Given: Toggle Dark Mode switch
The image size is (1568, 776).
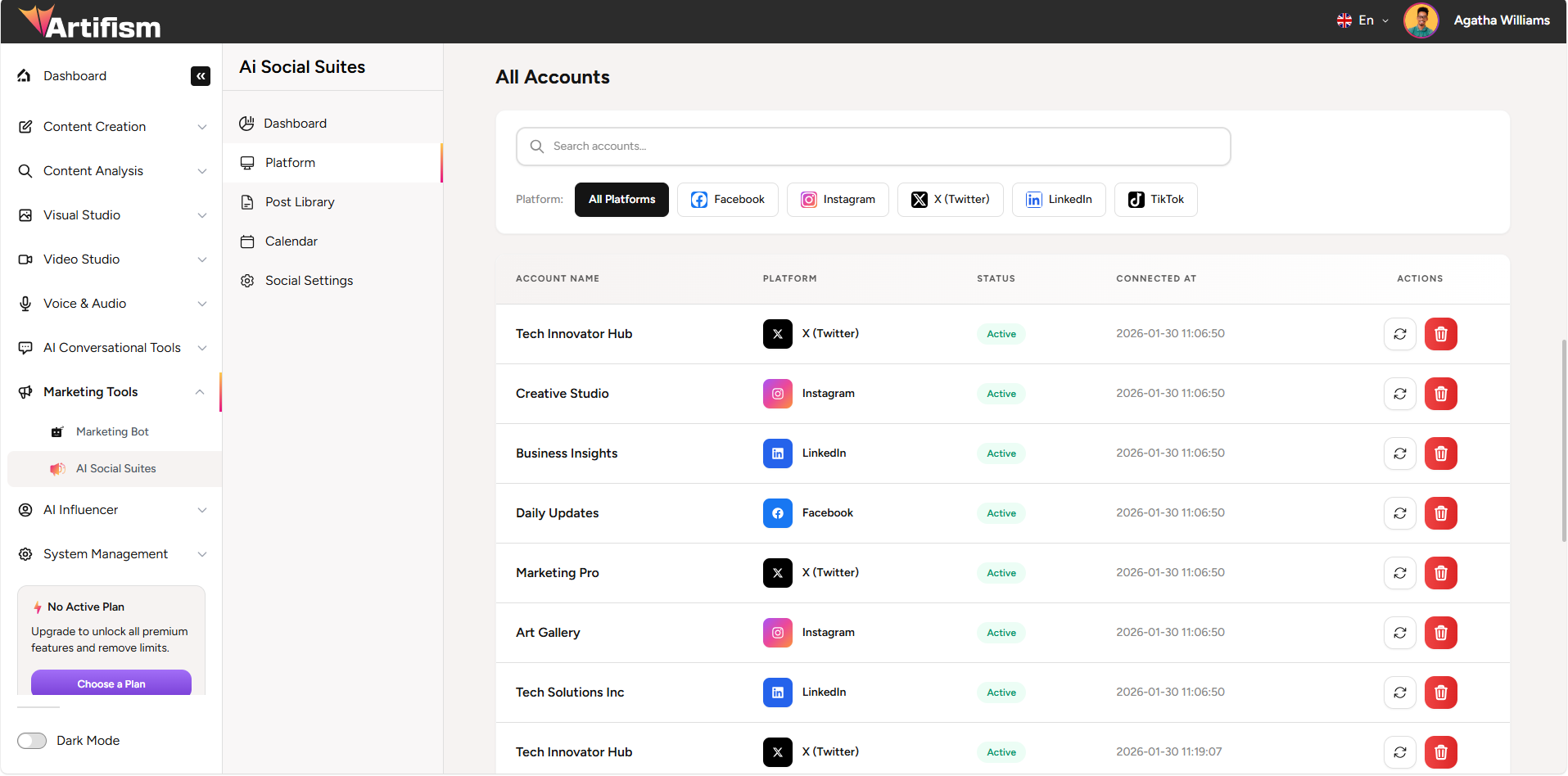Looking at the screenshot, I should tap(32, 740).
